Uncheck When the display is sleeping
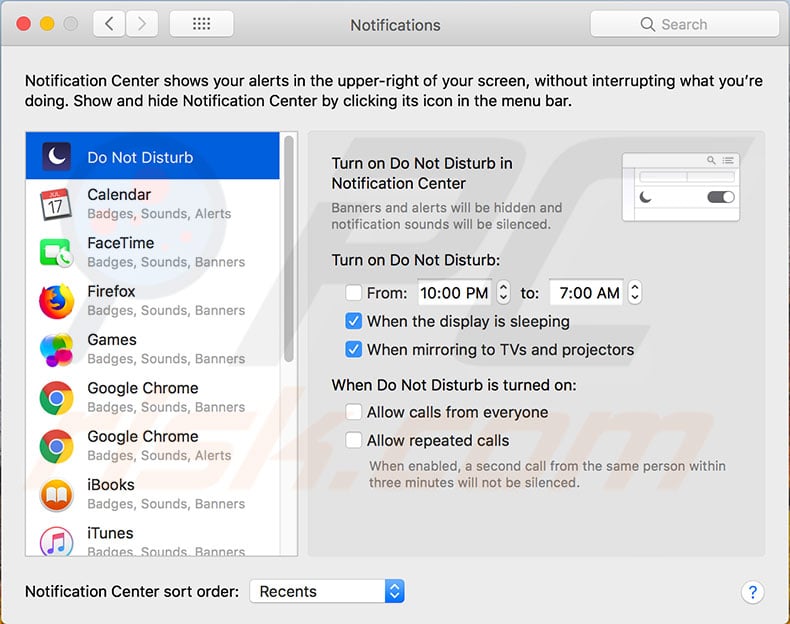The image size is (790, 624). click(353, 321)
